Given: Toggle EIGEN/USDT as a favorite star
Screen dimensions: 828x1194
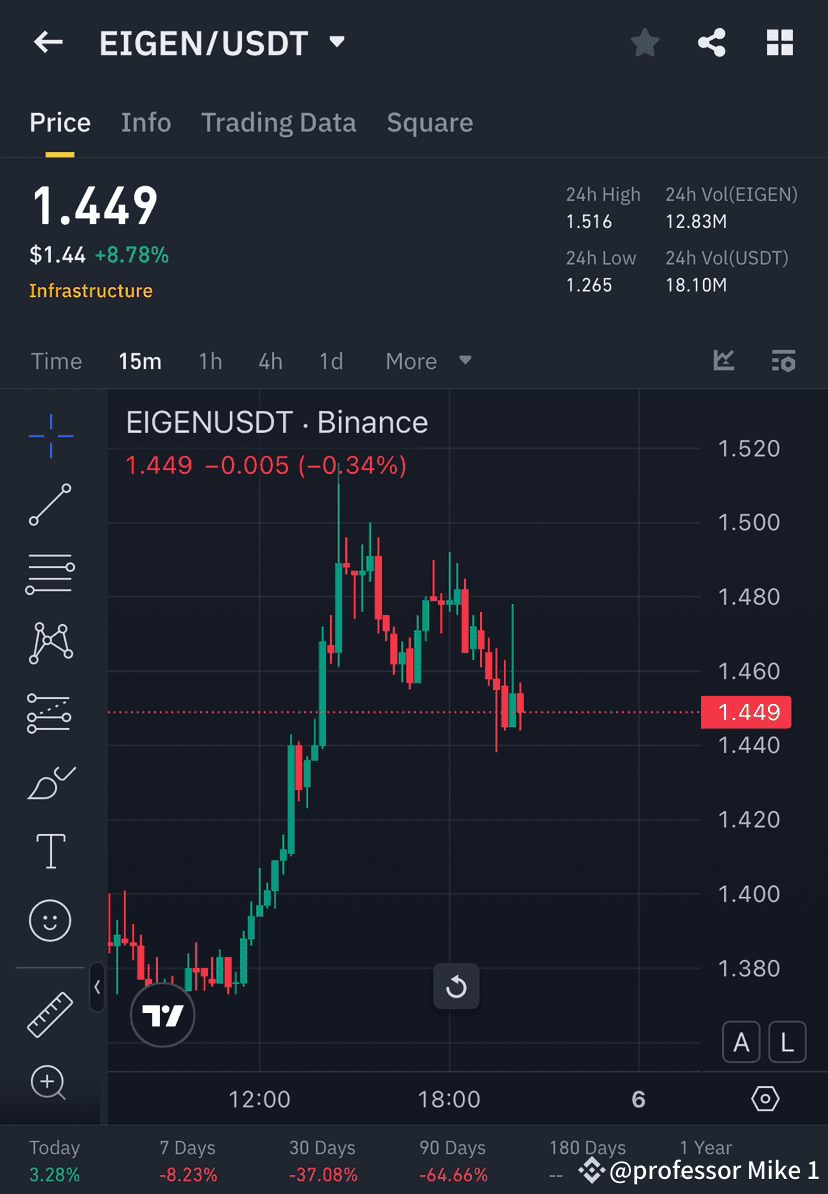Looking at the screenshot, I should click(x=644, y=42).
